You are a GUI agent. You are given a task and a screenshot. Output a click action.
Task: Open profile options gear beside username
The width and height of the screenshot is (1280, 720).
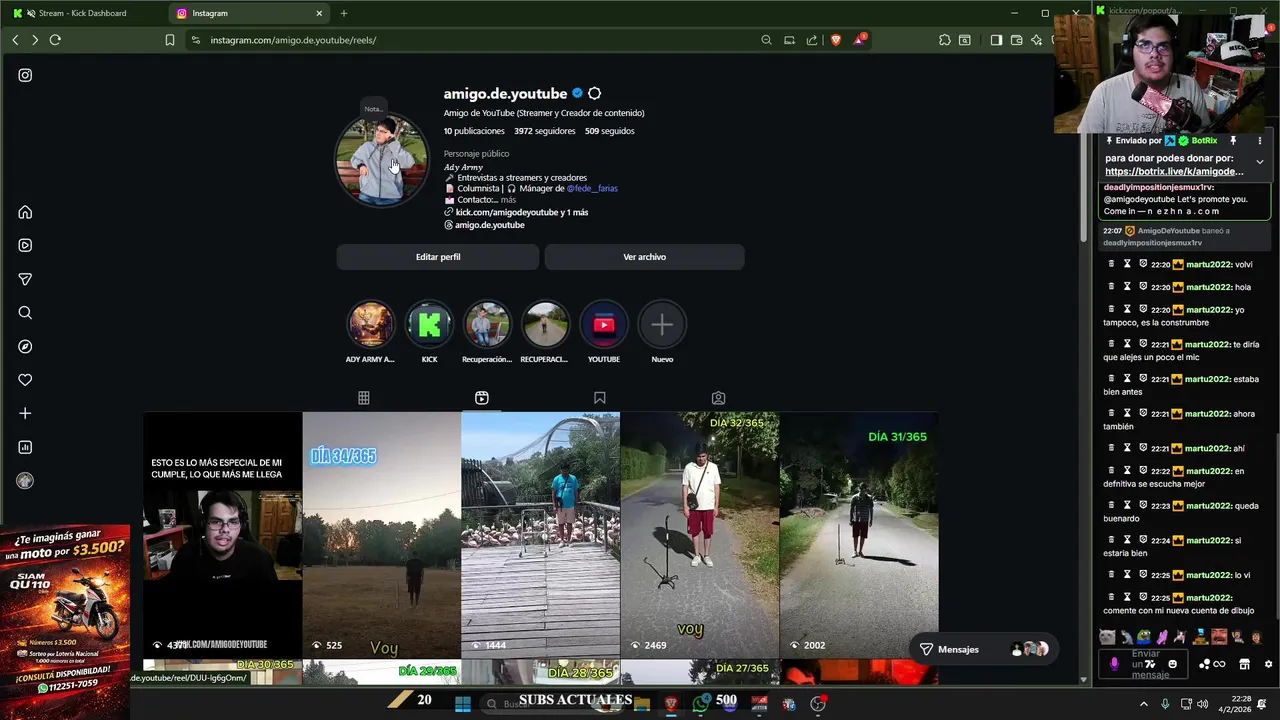[x=594, y=93]
